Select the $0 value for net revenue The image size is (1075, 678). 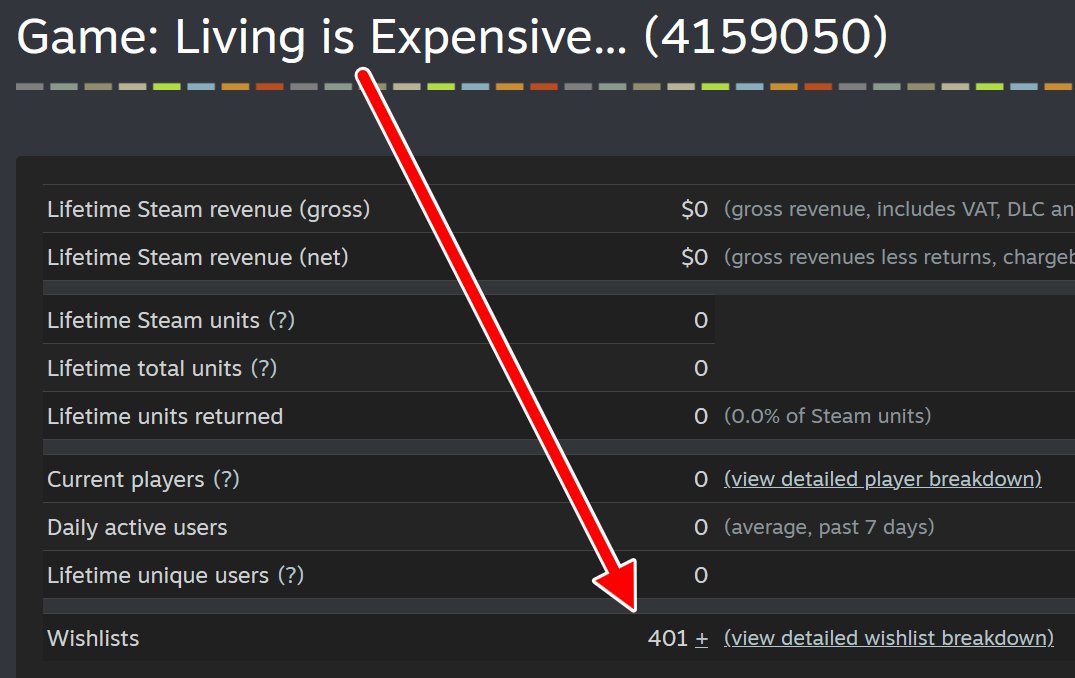(694, 257)
